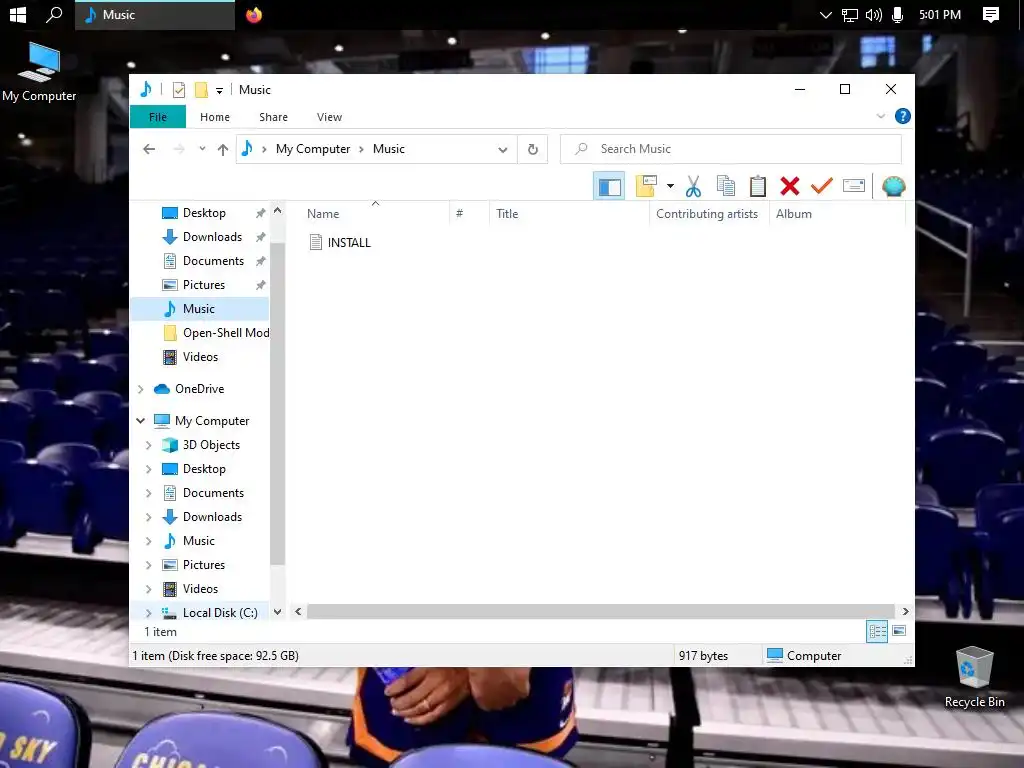1024x768 pixels.
Task: Open the address bar history dropdown
Action: point(502,150)
